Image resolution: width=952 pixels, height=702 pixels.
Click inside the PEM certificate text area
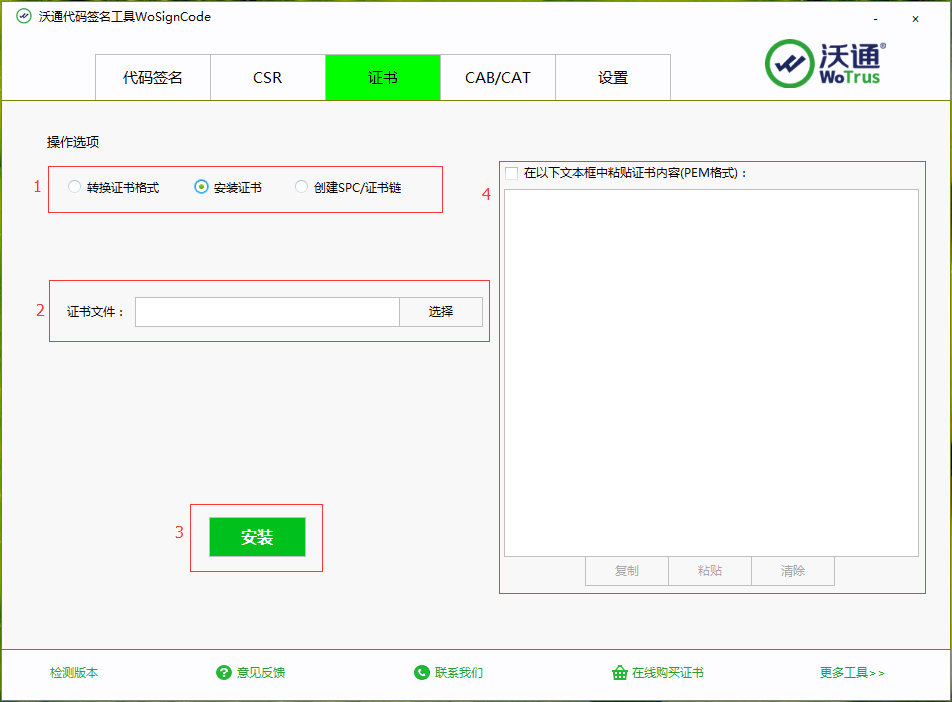click(710, 372)
